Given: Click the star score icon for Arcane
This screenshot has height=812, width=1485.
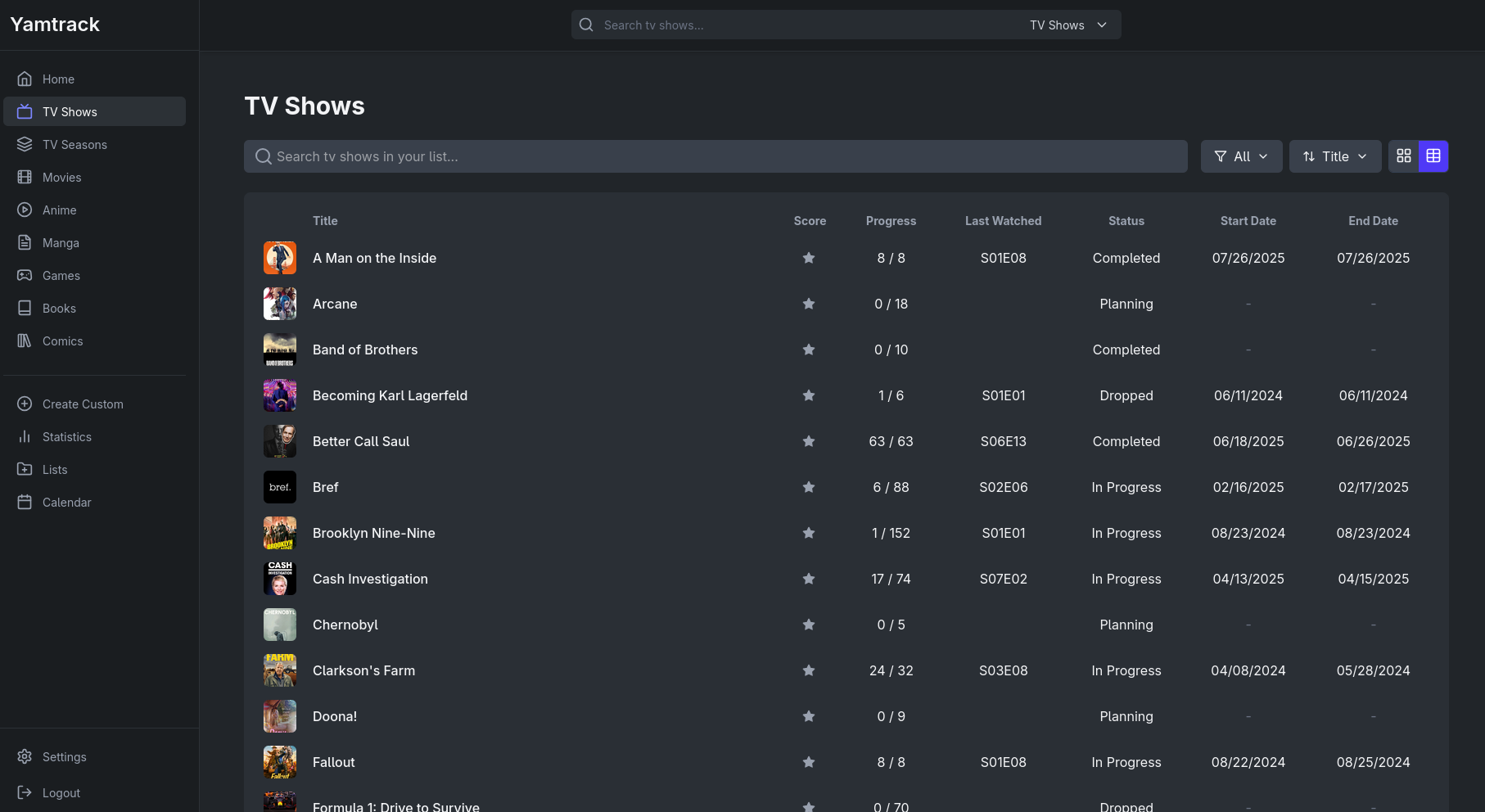Looking at the screenshot, I should pos(809,304).
